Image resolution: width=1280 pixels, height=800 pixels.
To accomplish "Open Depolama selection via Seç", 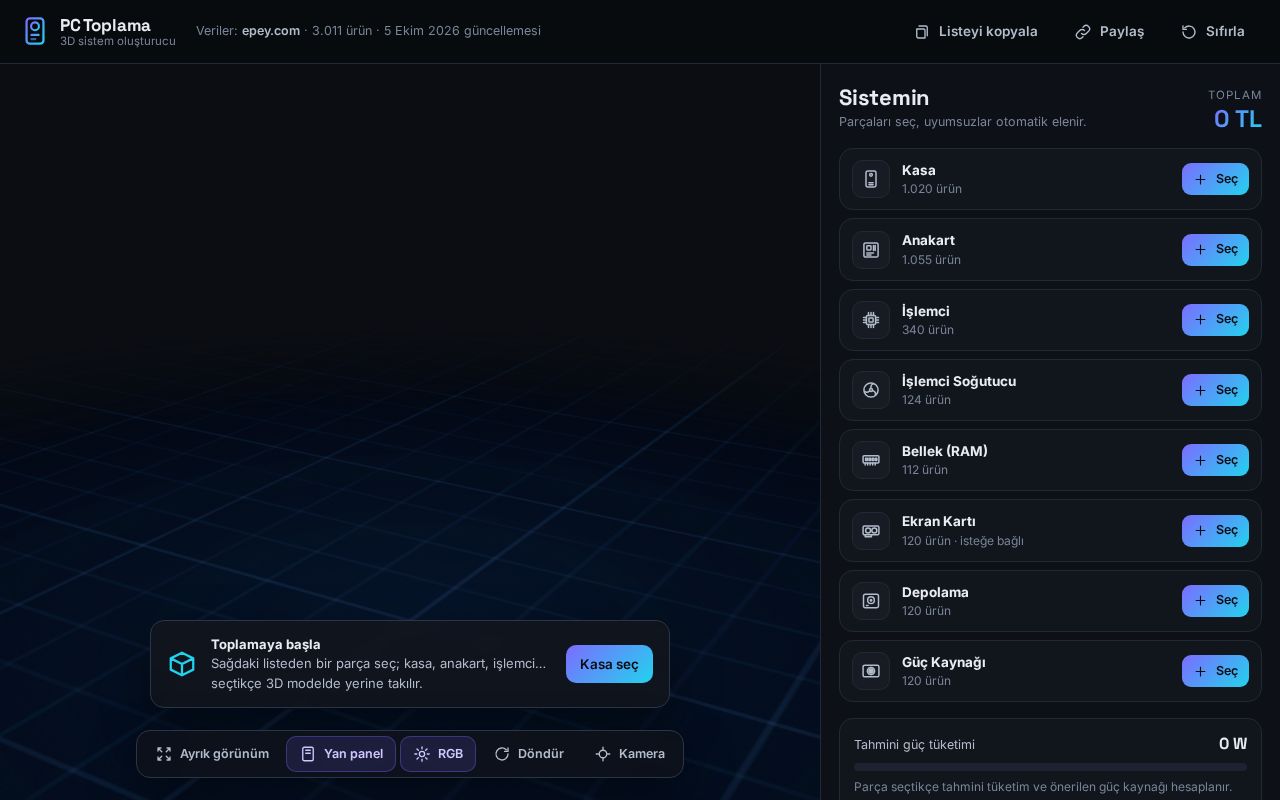I will point(1215,601).
